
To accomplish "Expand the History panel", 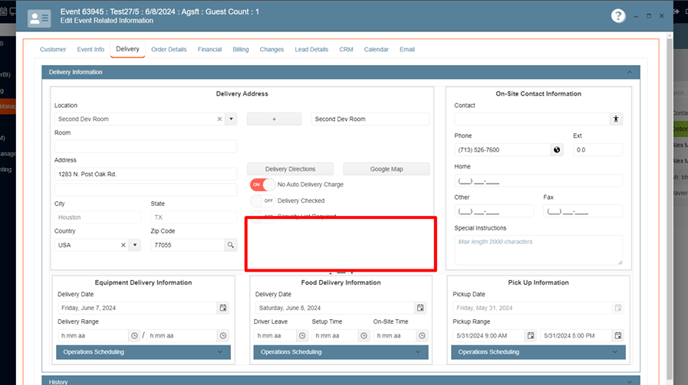I will click(x=340, y=381).
